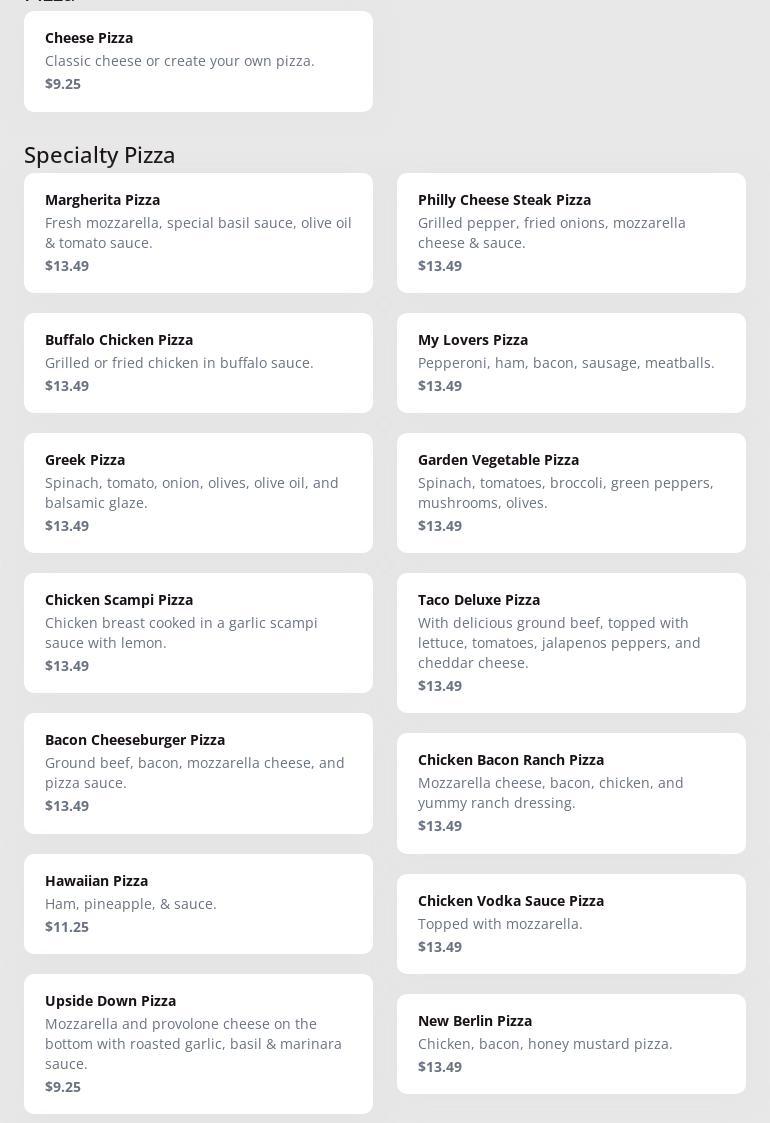Open Bacon Cheeseburger Pizza item
The width and height of the screenshot is (770, 1123).
[198, 772]
